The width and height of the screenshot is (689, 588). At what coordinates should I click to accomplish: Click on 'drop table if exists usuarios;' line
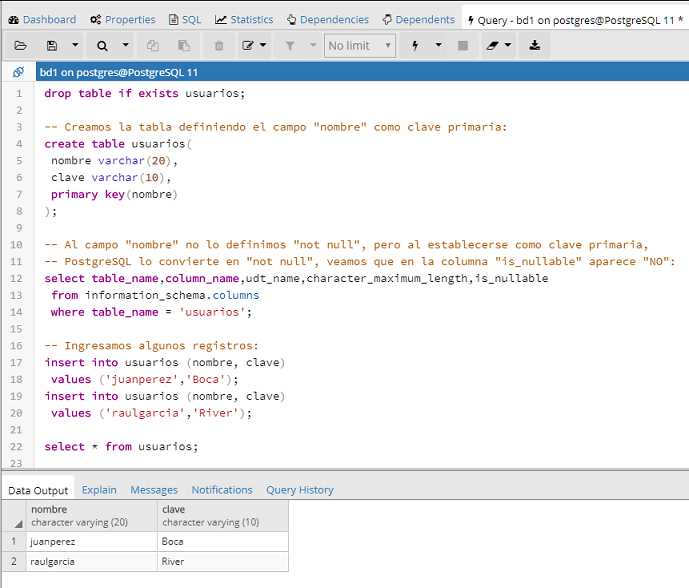tap(145, 93)
